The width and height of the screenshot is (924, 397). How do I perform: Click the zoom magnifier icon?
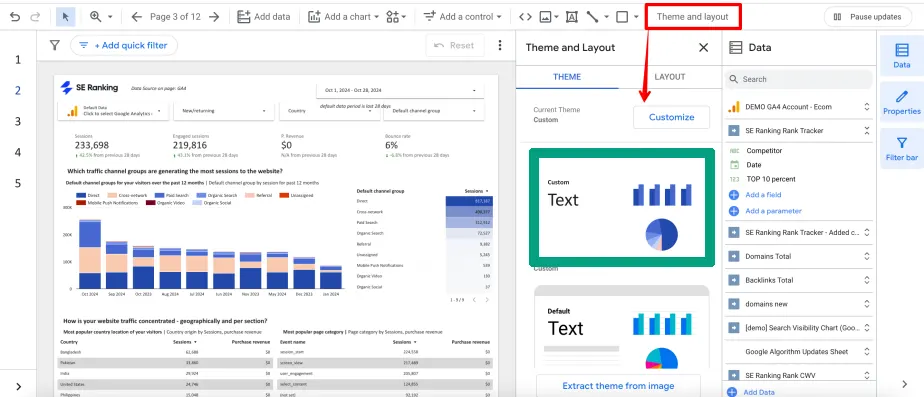pos(95,16)
